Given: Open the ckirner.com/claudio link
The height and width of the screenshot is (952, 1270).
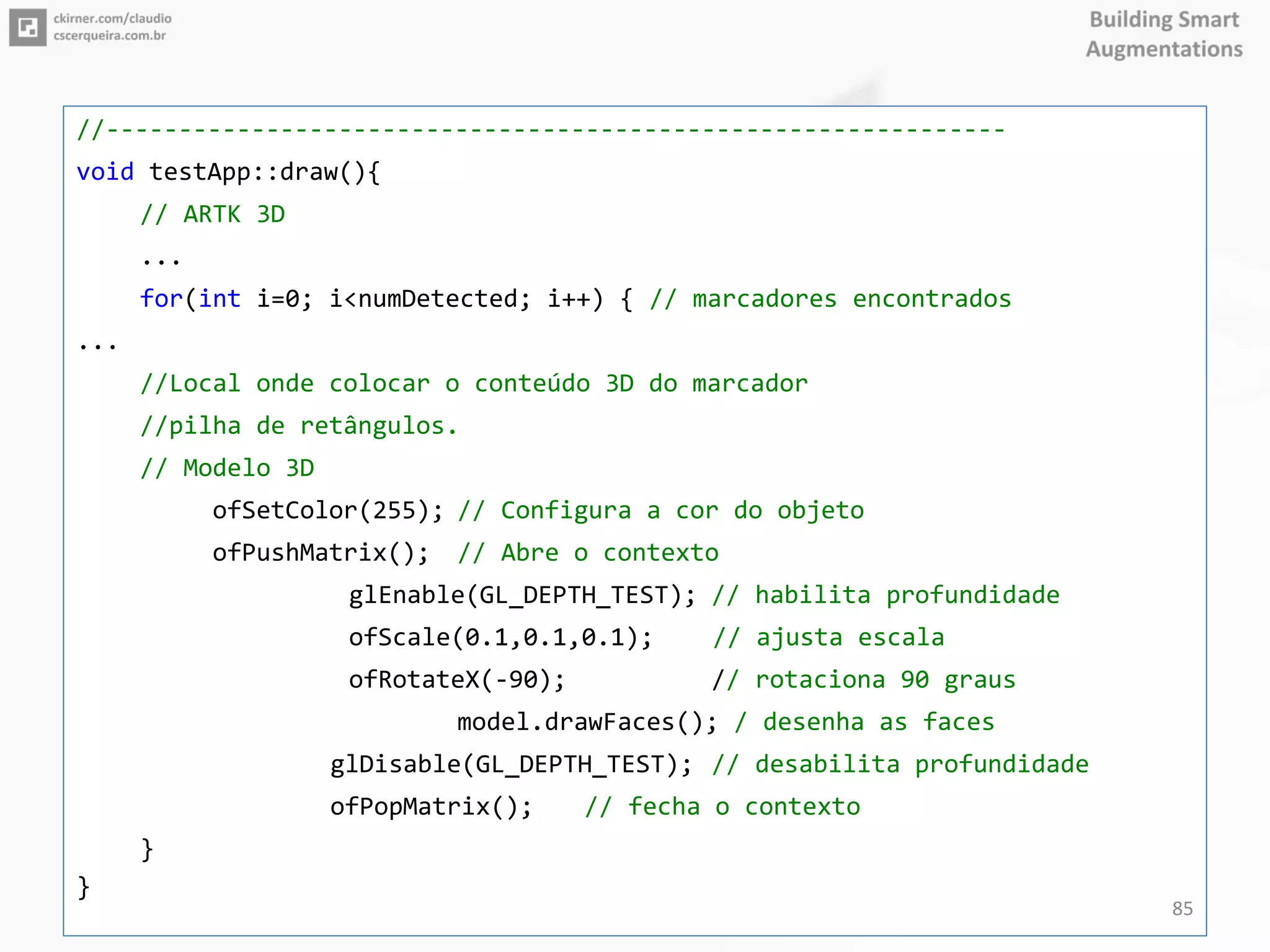Looking at the screenshot, I should (x=112, y=19).
